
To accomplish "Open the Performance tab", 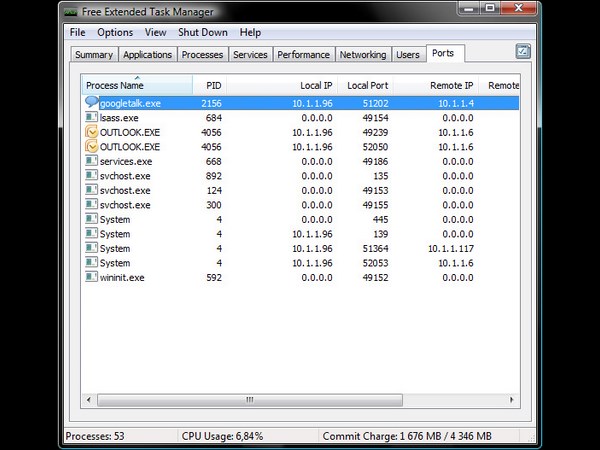I will [x=303, y=55].
